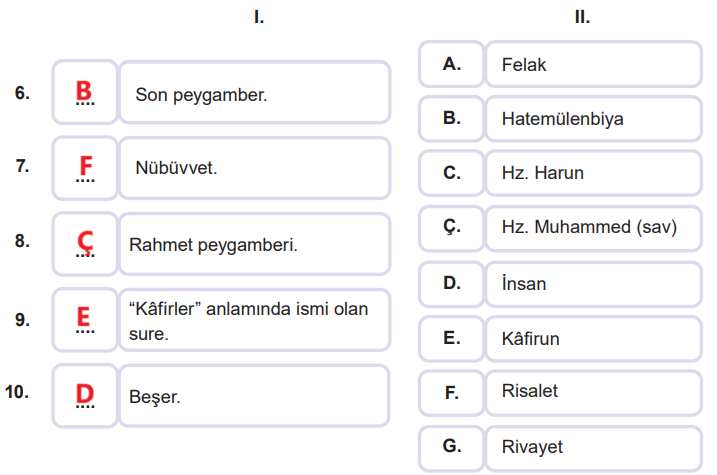Click the "İnsan" option box

[594, 283]
